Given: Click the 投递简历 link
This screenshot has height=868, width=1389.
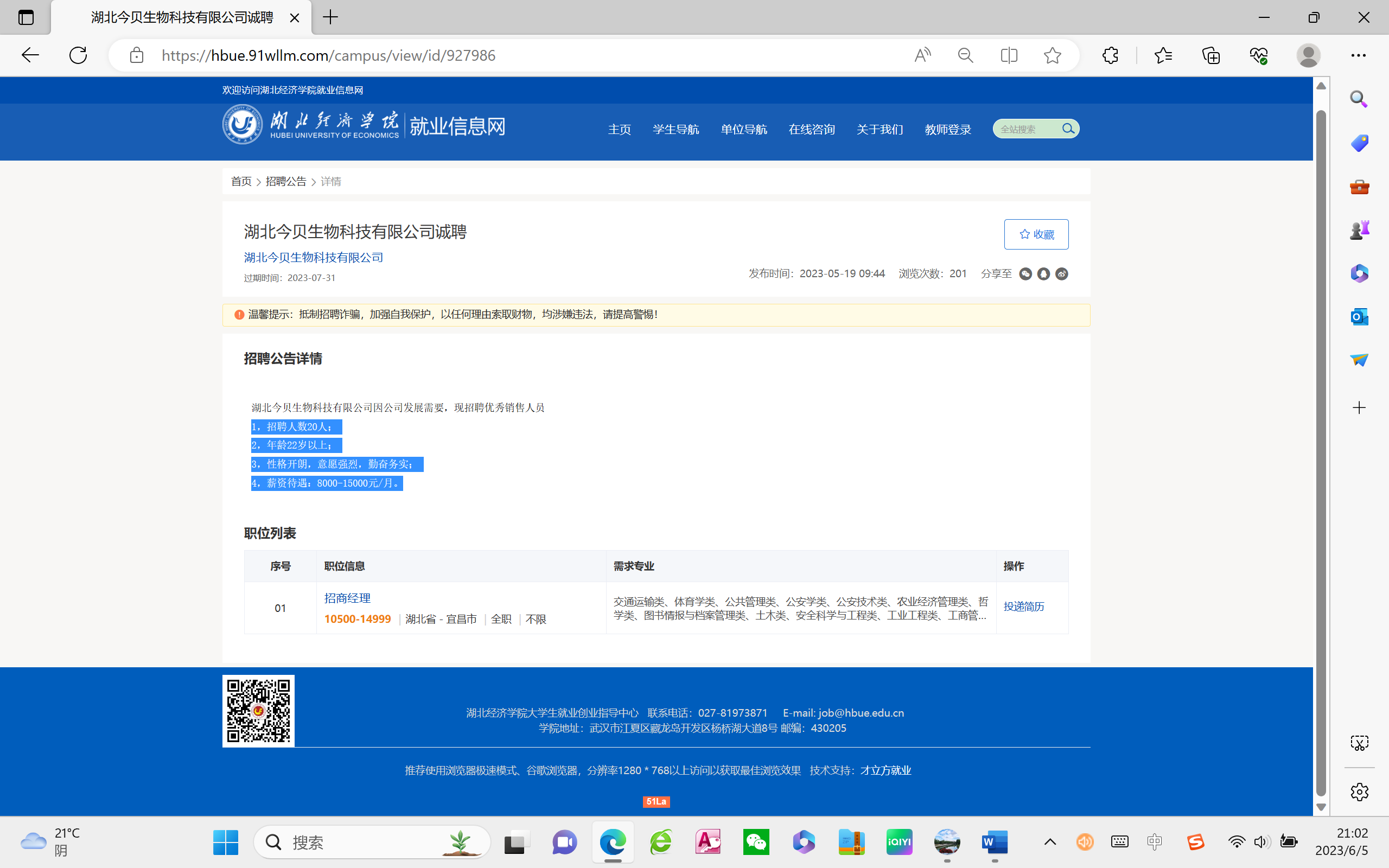Looking at the screenshot, I should pos(1023,606).
